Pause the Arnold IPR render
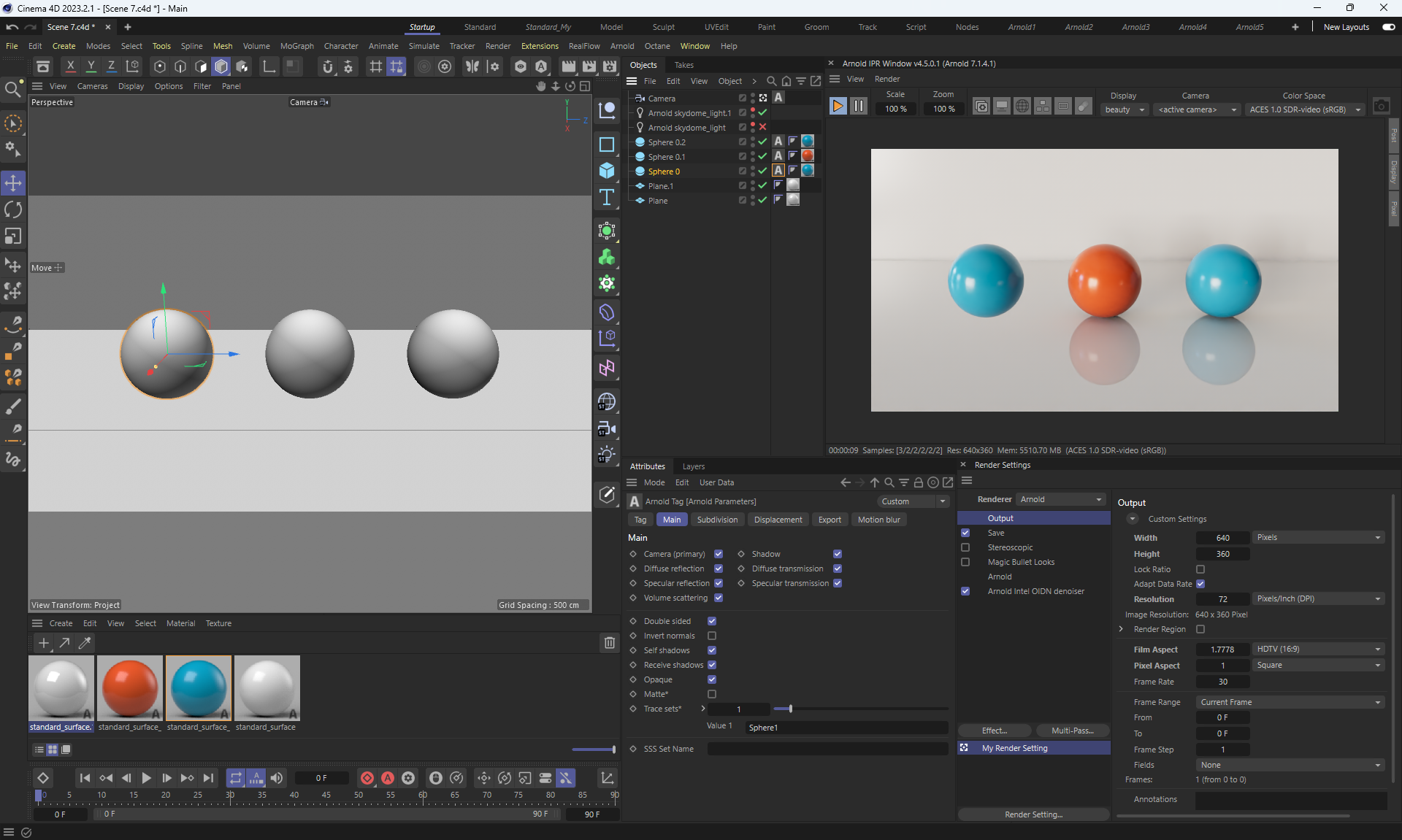 click(x=859, y=107)
